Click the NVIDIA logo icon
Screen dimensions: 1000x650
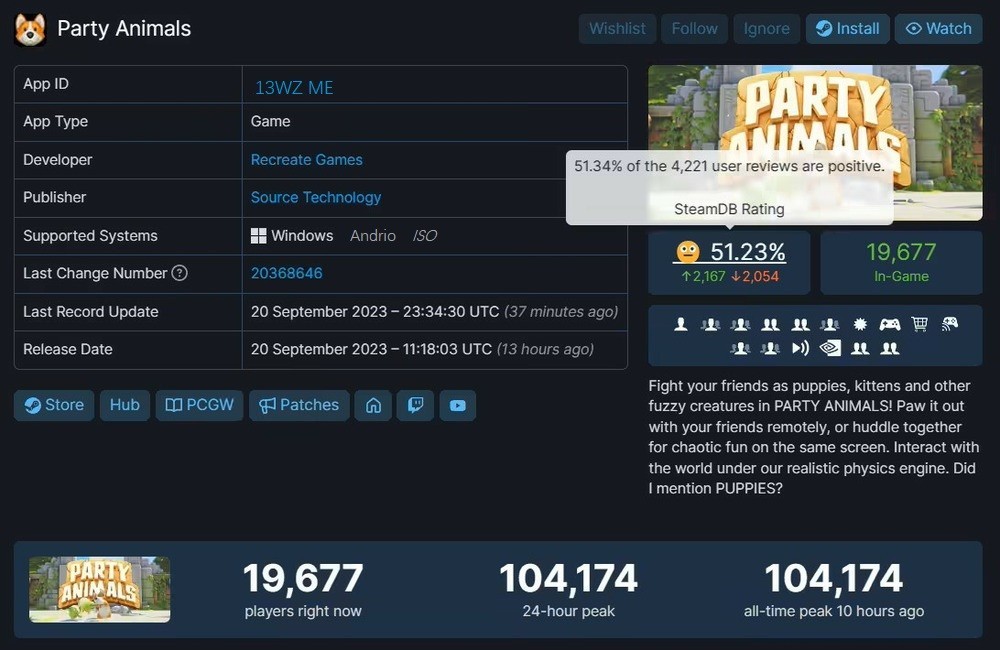(830, 348)
